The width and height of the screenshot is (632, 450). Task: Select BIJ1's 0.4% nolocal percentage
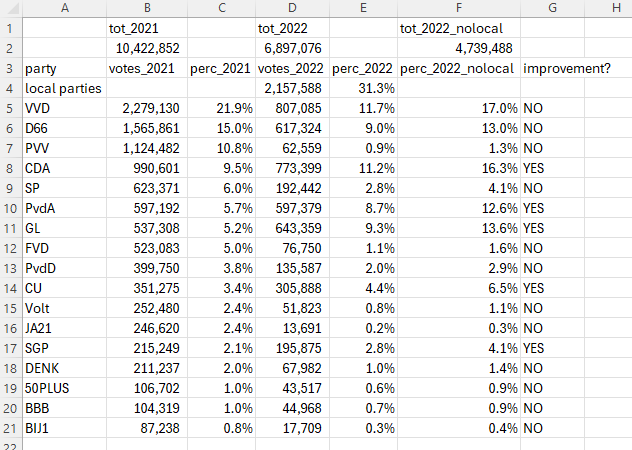point(459,428)
